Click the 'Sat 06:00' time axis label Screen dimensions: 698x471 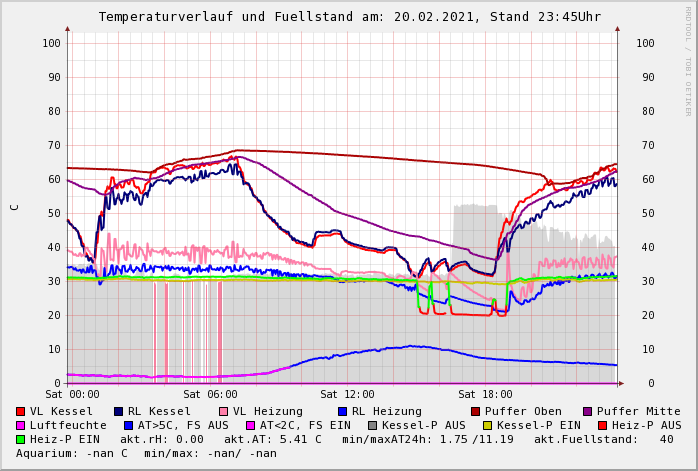point(210,395)
